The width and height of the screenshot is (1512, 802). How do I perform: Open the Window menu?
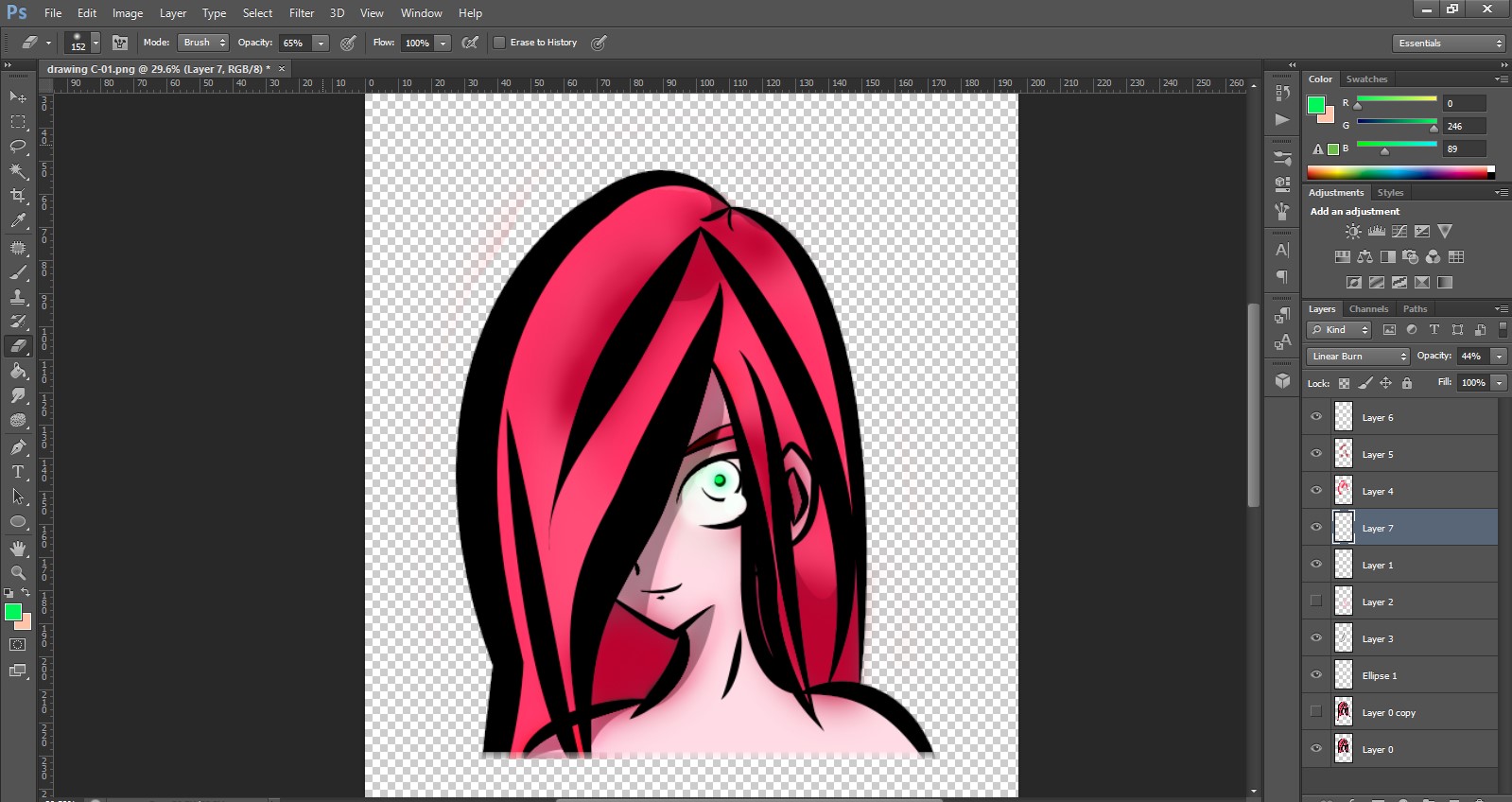[x=421, y=13]
